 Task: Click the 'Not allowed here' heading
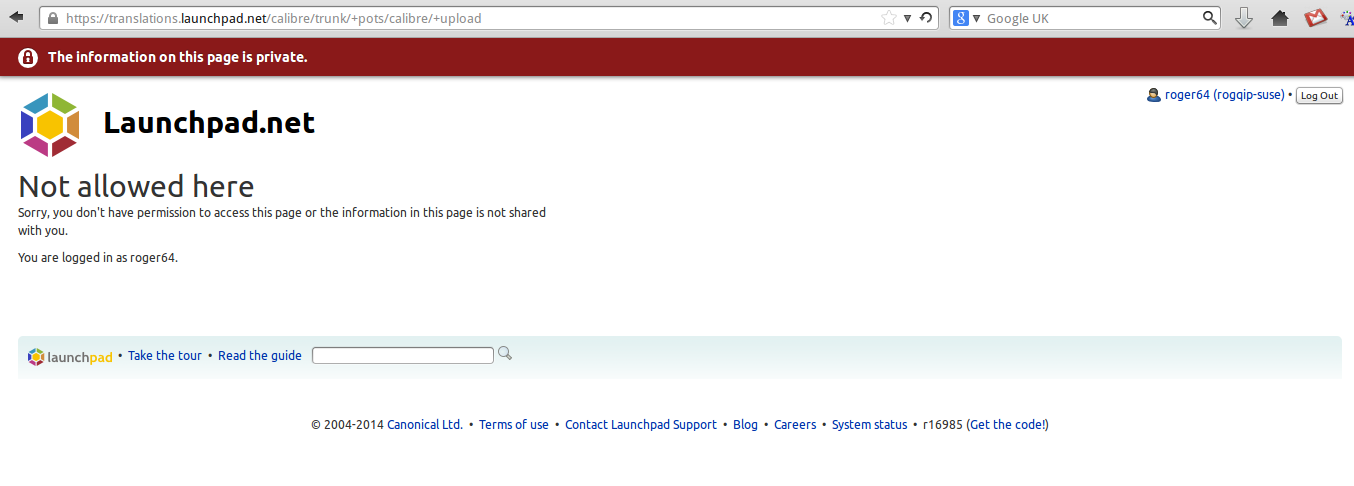[136, 186]
